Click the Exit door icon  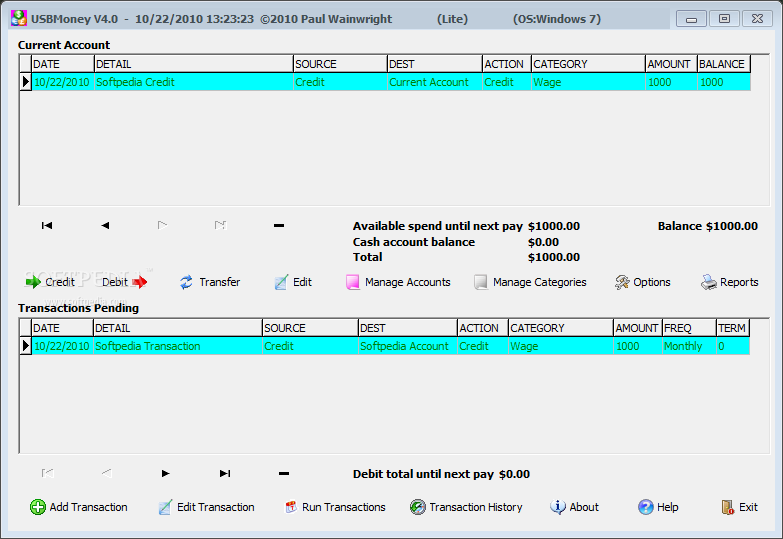[728, 507]
